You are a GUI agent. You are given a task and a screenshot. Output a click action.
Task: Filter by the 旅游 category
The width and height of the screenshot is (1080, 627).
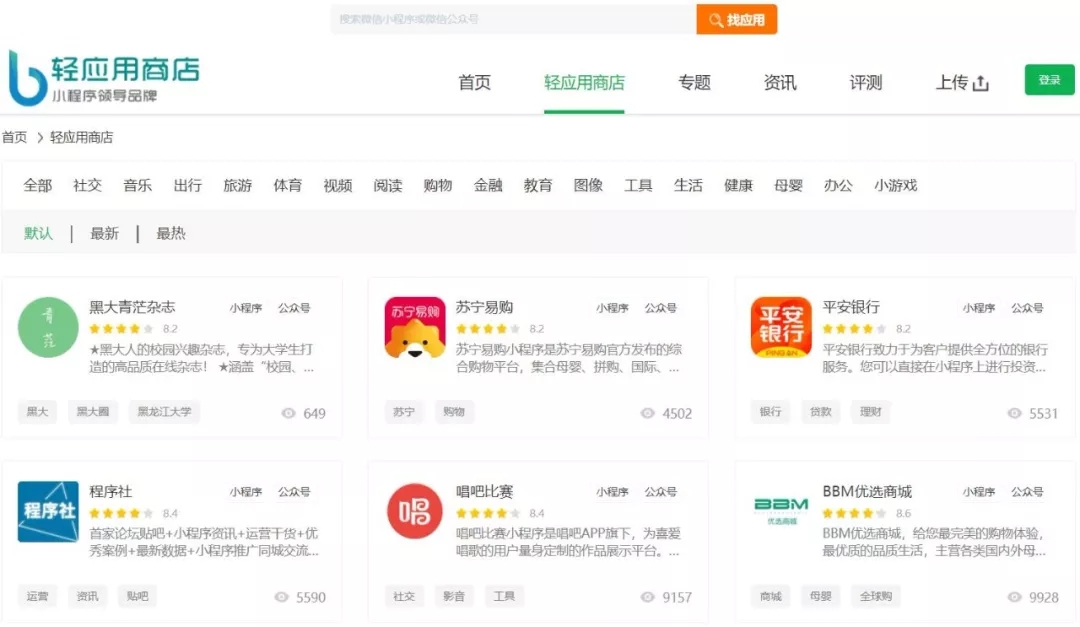coord(238,185)
